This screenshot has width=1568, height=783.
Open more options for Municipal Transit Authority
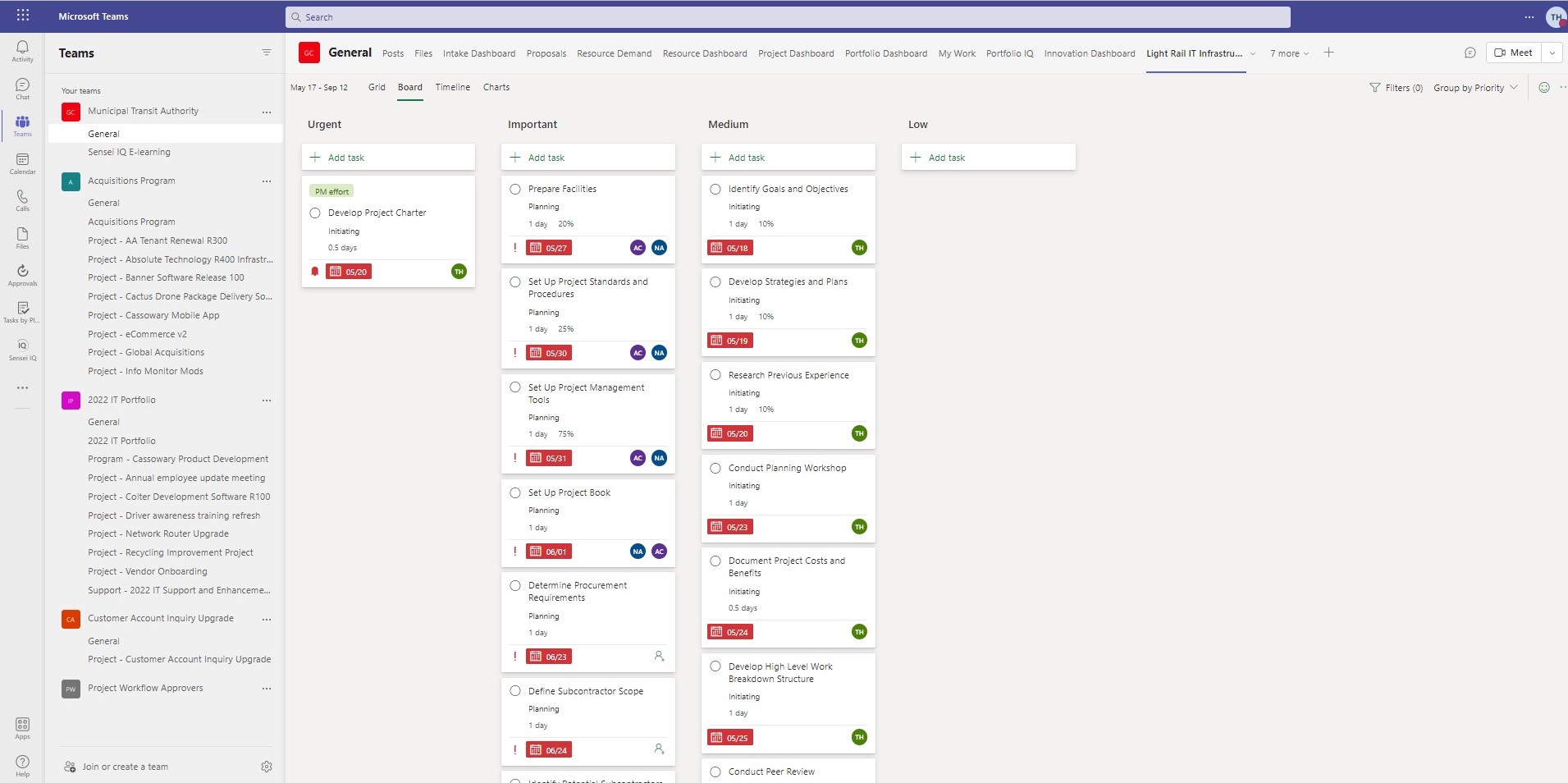[x=267, y=112]
